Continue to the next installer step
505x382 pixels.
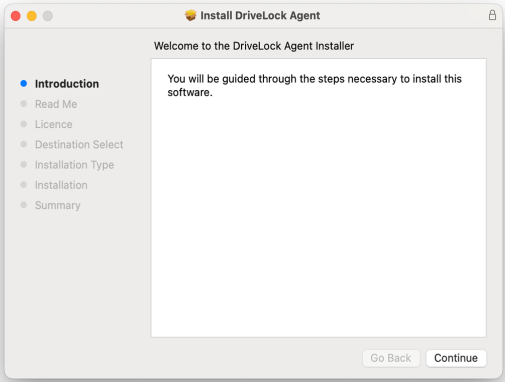point(456,358)
